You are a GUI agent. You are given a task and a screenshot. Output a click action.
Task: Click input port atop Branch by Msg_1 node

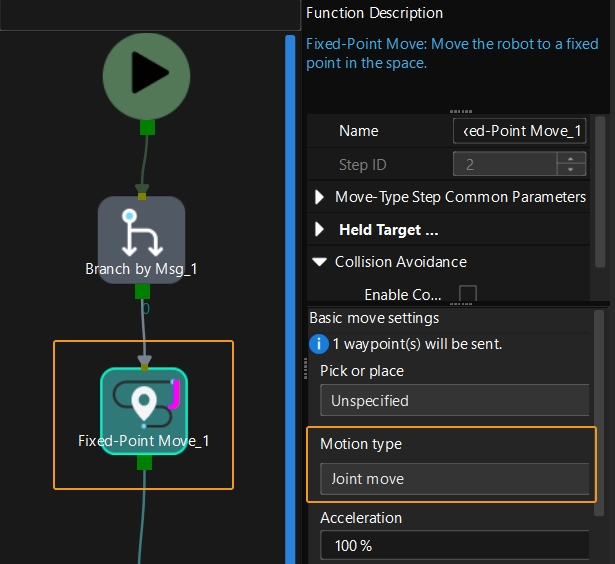click(142, 190)
